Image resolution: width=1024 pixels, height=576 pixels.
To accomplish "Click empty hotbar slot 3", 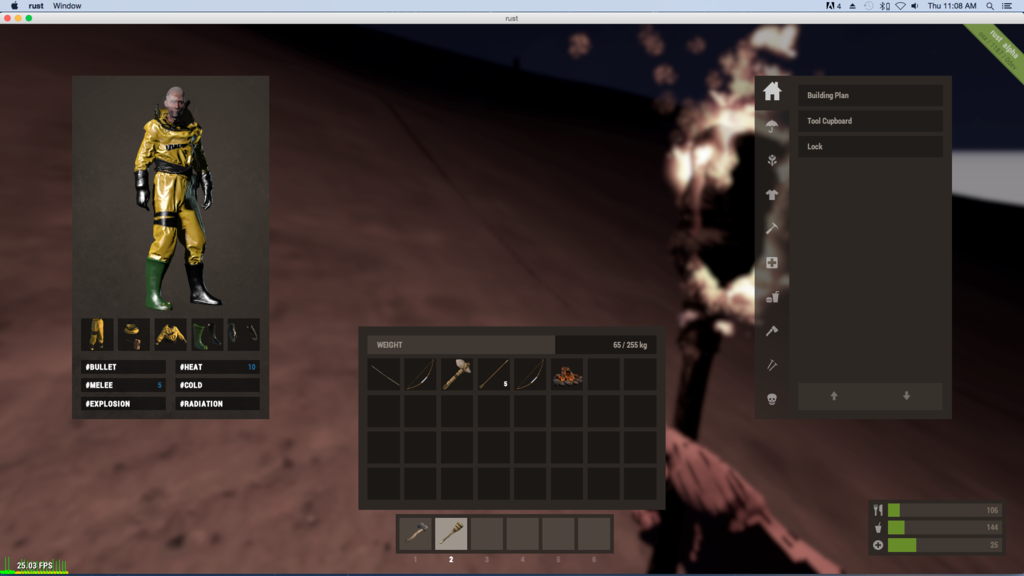I will (x=487, y=534).
